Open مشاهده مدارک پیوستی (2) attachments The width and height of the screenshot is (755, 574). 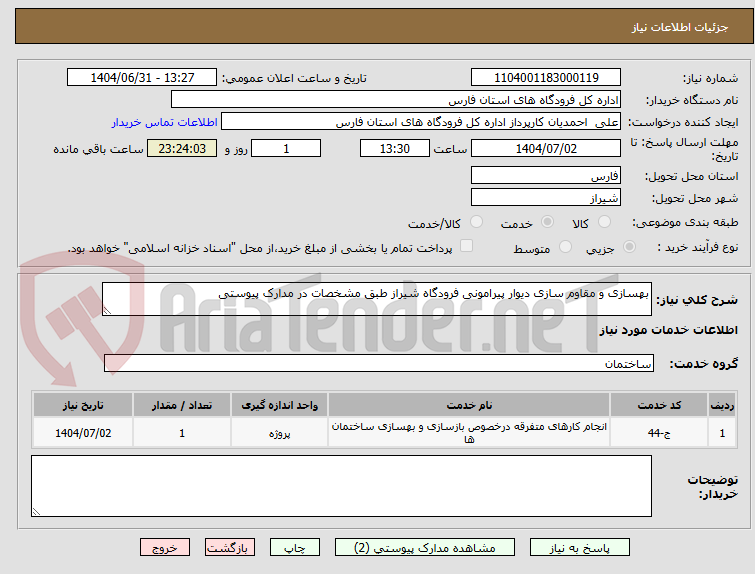[x=425, y=548]
